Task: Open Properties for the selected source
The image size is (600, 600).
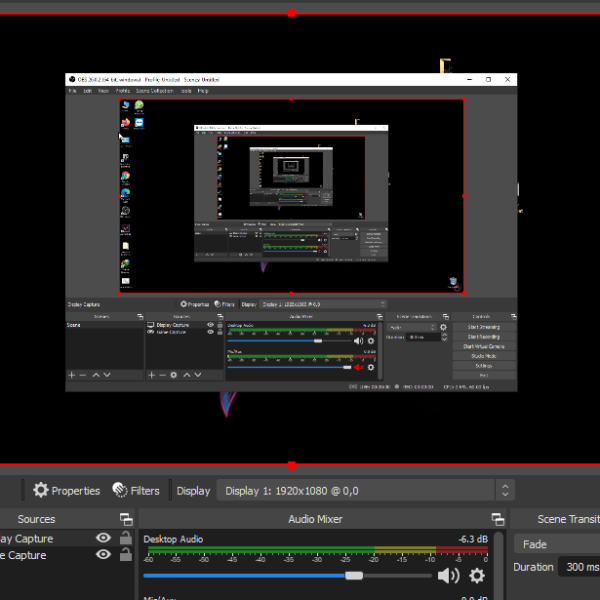Action: click(66, 491)
